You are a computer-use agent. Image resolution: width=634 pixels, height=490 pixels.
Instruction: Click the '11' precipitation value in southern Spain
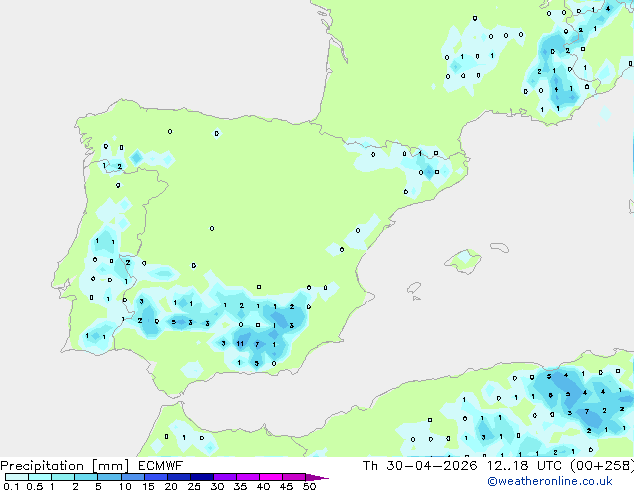240,344
